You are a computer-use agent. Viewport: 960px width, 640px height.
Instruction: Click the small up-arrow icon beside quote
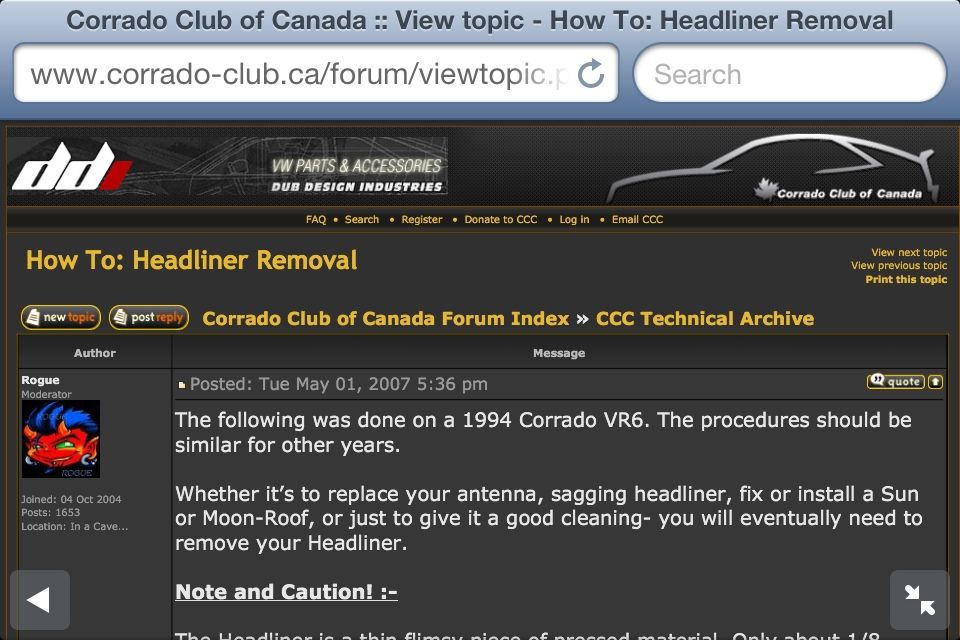(935, 381)
